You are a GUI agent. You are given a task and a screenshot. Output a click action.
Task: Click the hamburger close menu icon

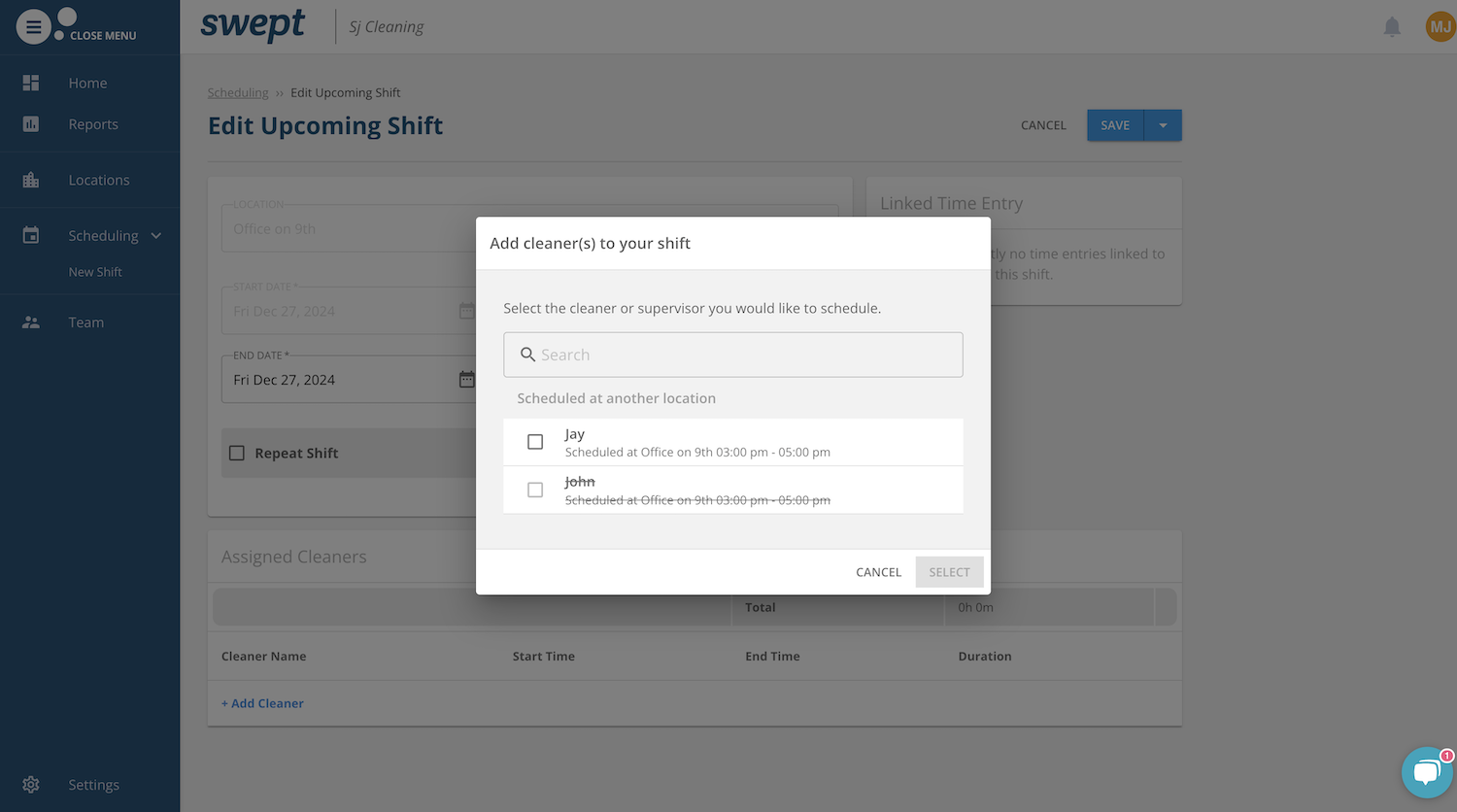pos(33,27)
